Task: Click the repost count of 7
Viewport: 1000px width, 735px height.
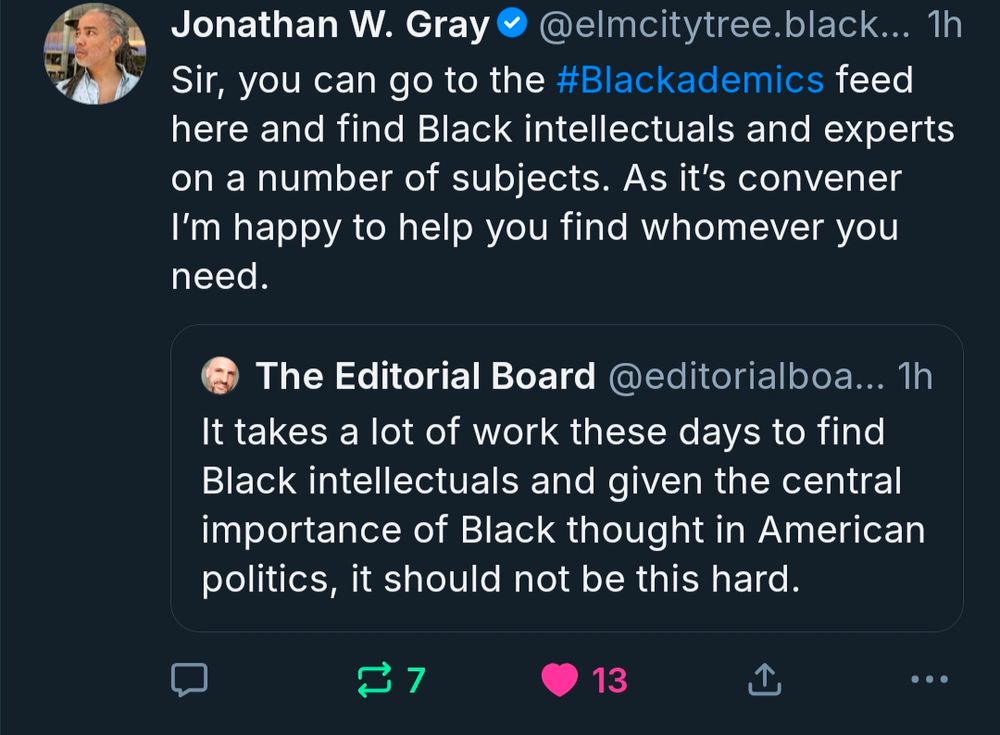Action: [x=415, y=680]
